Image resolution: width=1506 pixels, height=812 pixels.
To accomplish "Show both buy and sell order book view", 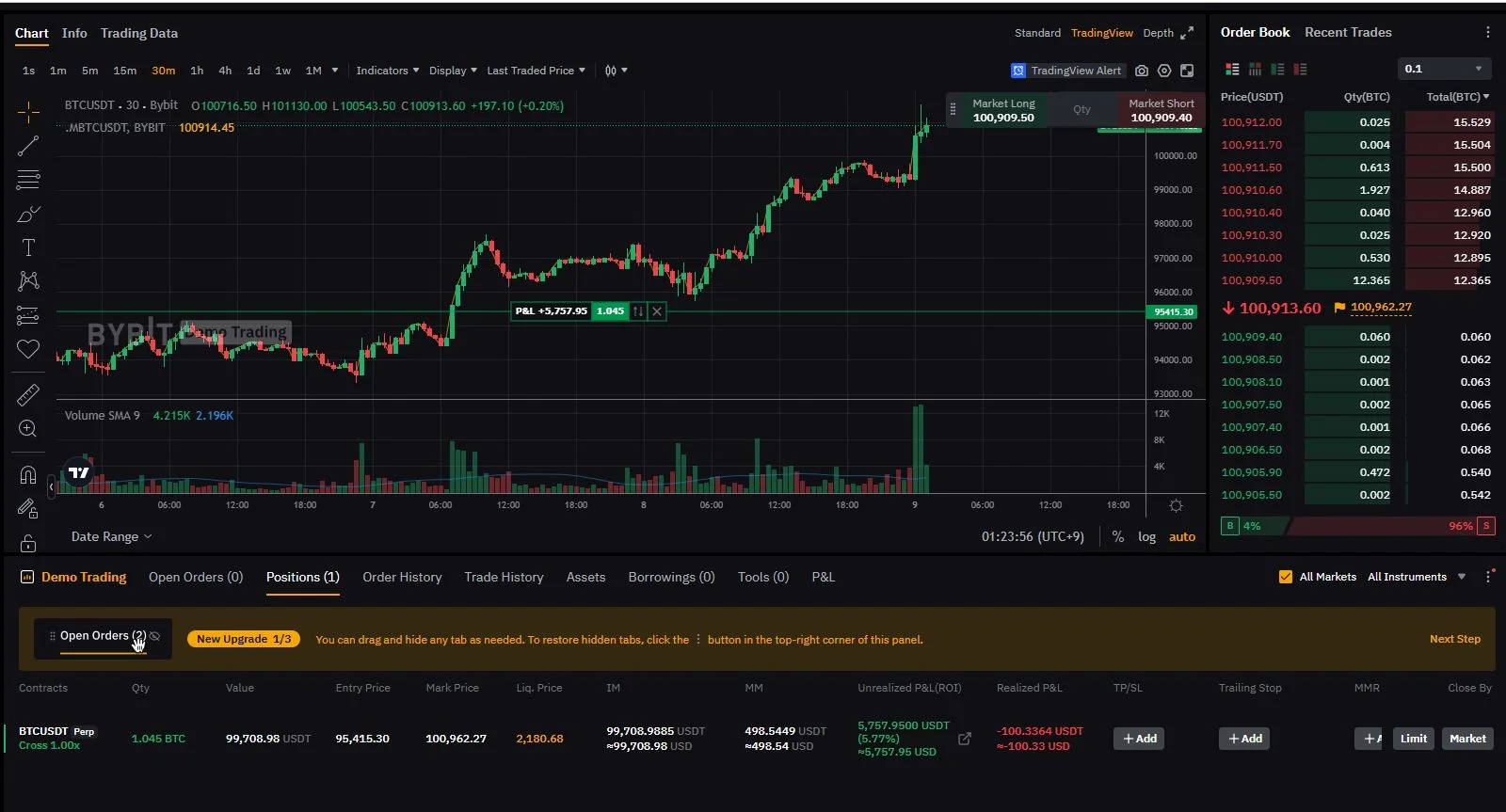I will (x=1232, y=69).
